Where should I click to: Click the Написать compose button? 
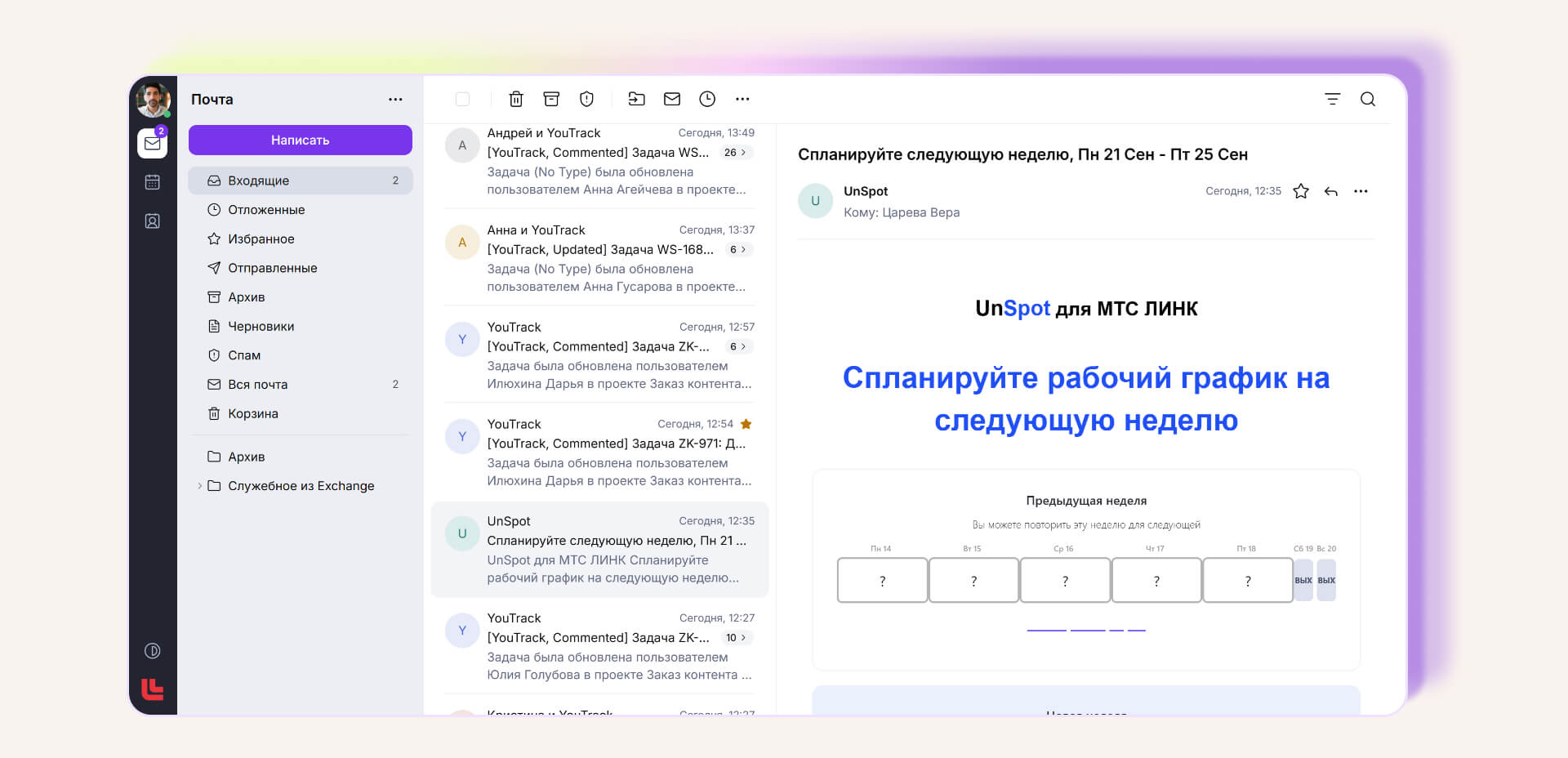(301, 140)
